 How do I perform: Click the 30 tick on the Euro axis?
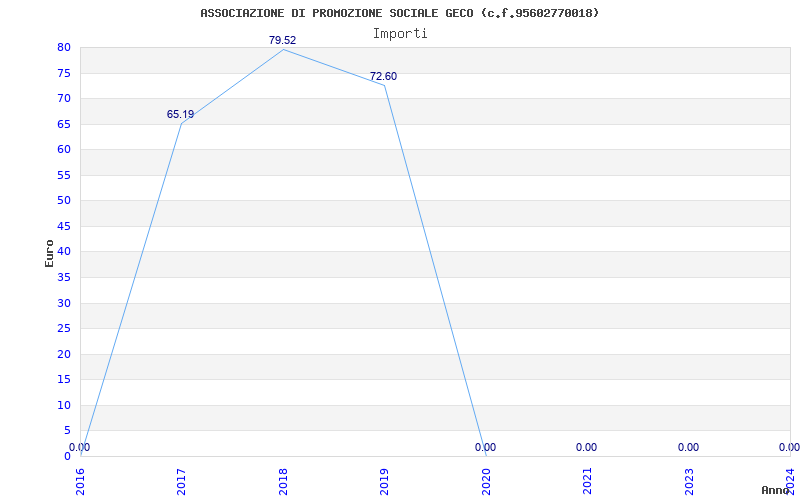pyautogui.click(x=64, y=303)
